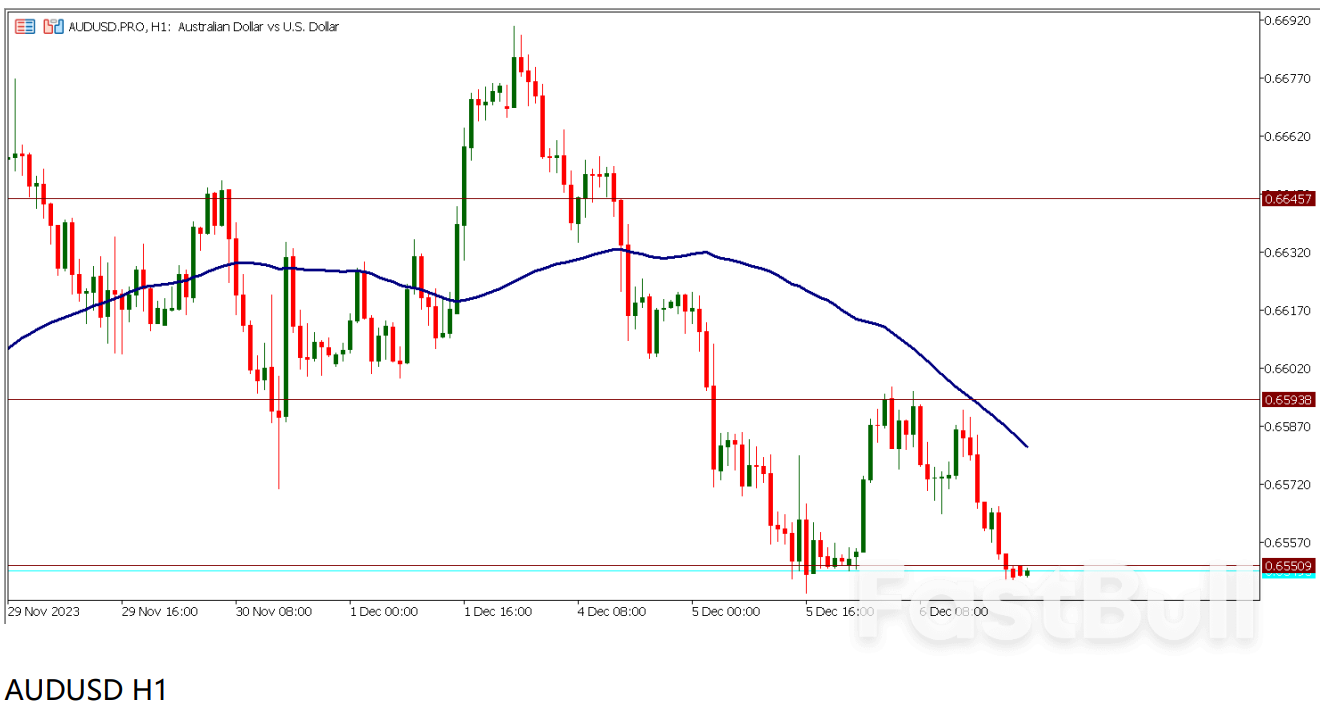Click 0.66920 on the price scale
The height and width of the screenshot is (708, 1334).
[x=1288, y=20]
